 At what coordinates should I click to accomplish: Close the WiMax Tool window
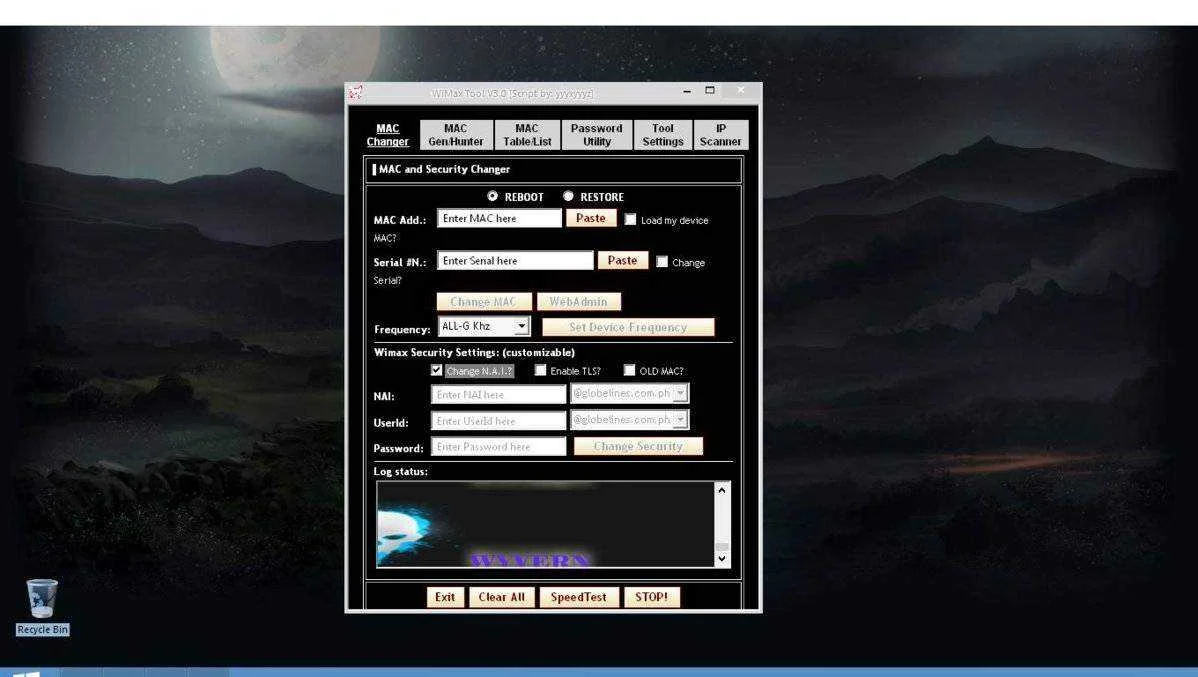(740, 90)
